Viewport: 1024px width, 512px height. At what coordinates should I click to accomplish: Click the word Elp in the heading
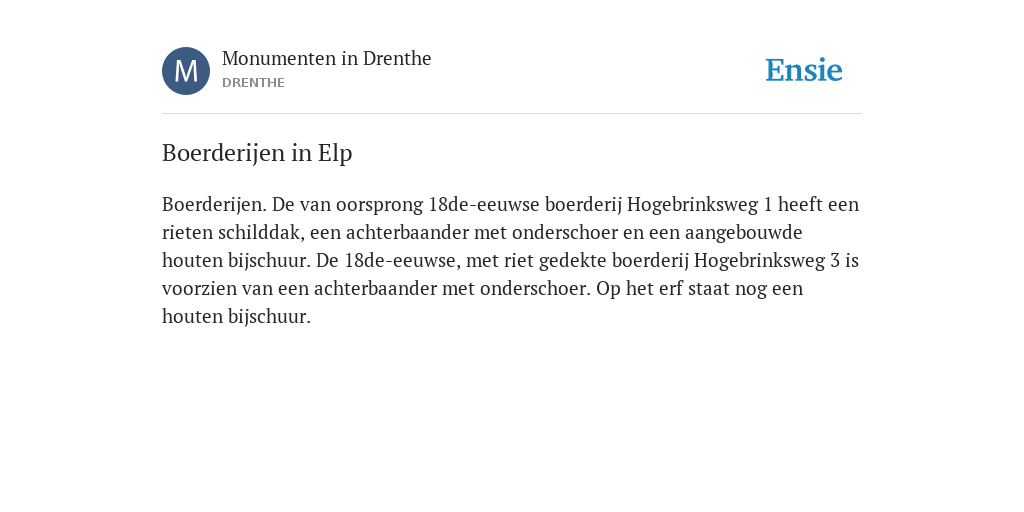tap(335, 153)
